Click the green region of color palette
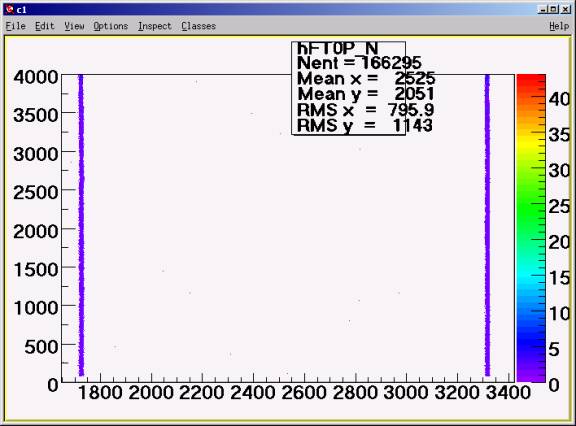 tap(531, 220)
